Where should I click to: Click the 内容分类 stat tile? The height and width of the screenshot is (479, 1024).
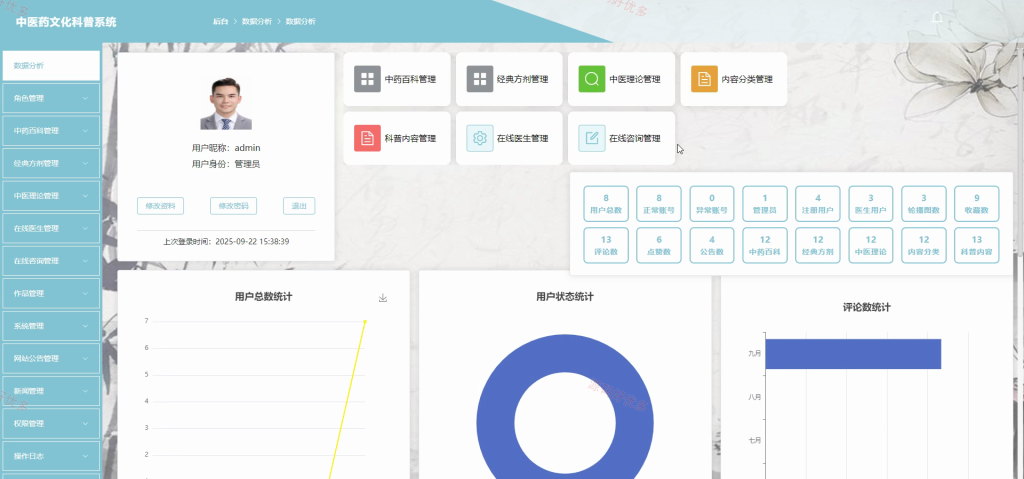click(923, 245)
